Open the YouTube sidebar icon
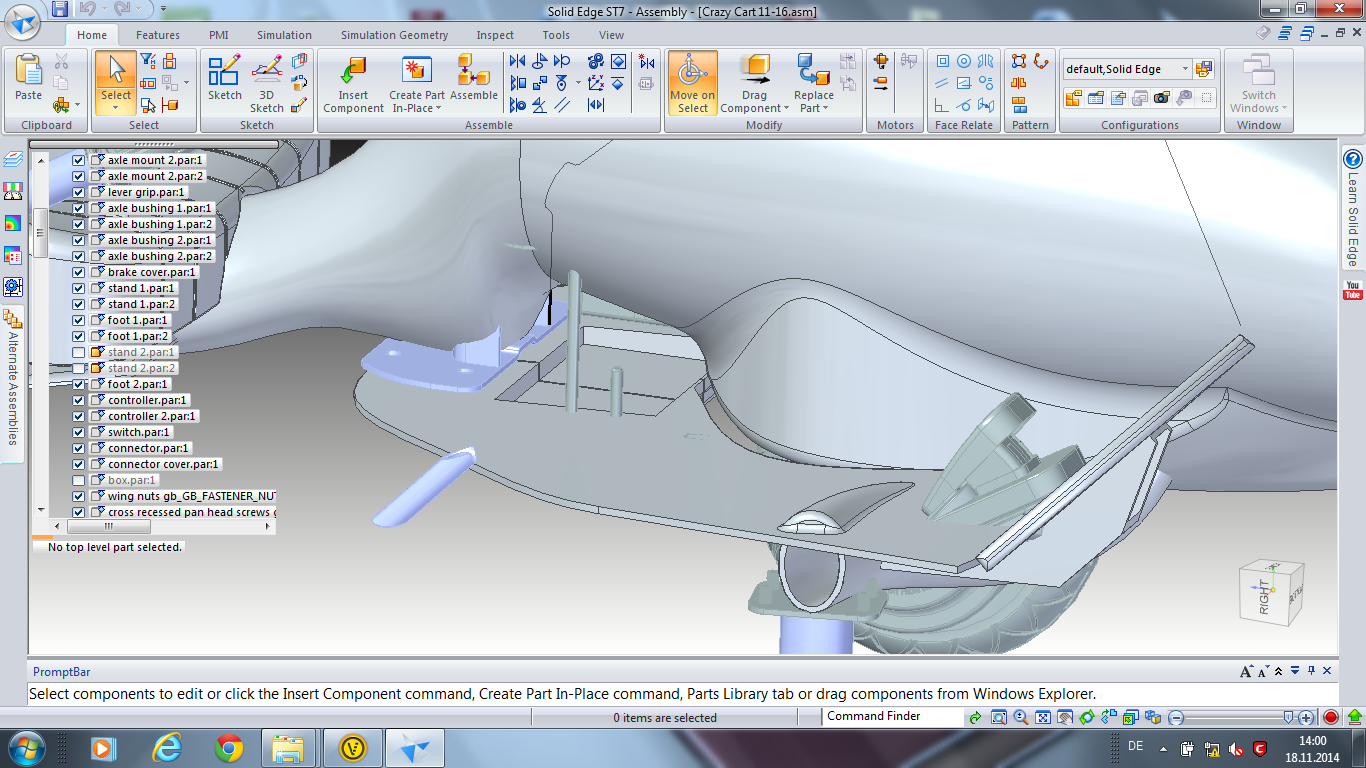1366x768 pixels. (x=1352, y=291)
